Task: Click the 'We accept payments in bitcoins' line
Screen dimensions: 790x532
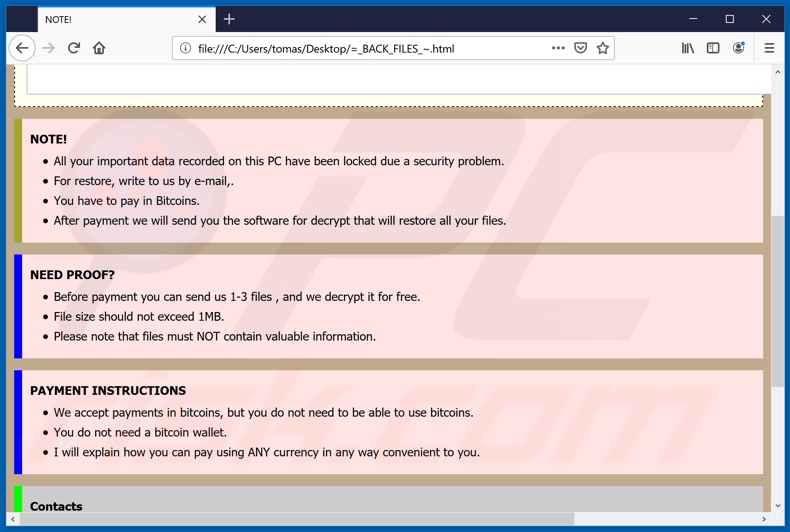Action: (264, 413)
